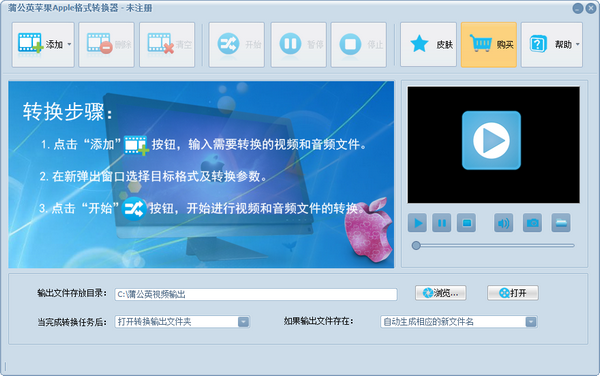The image size is (600, 376).
Task: Click the Open (打开) folder button
Action: click(513, 293)
